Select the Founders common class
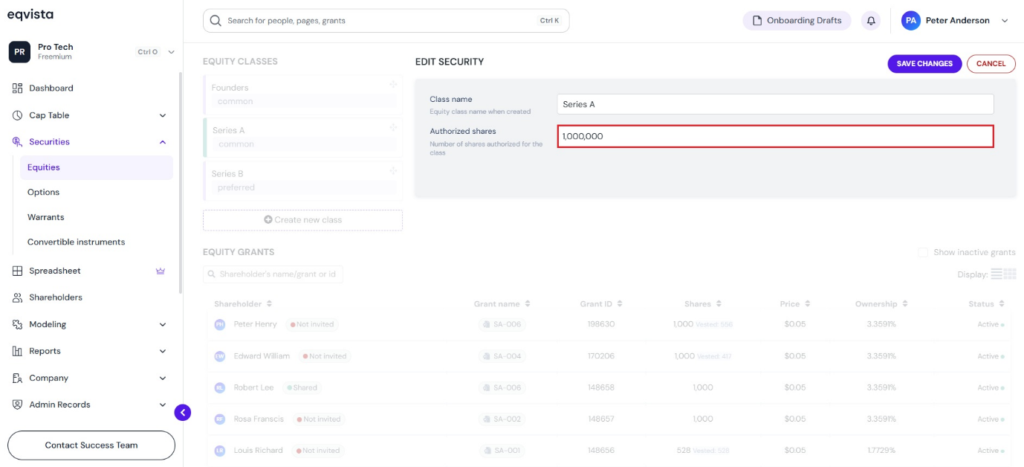Viewport: 1024px width, 467px height. click(x=303, y=95)
